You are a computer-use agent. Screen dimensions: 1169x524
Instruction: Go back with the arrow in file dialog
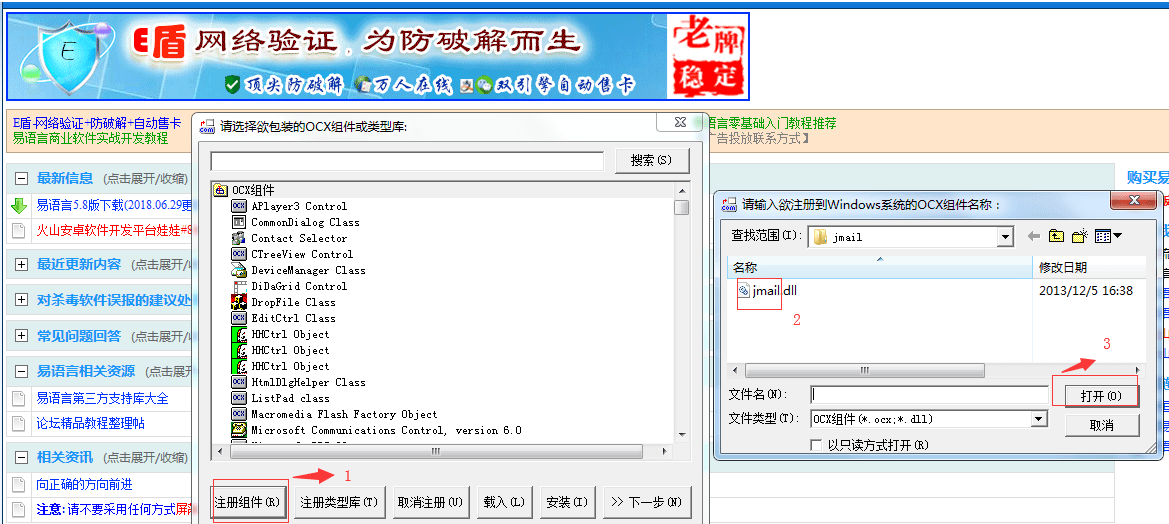pyautogui.click(x=1033, y=236)
